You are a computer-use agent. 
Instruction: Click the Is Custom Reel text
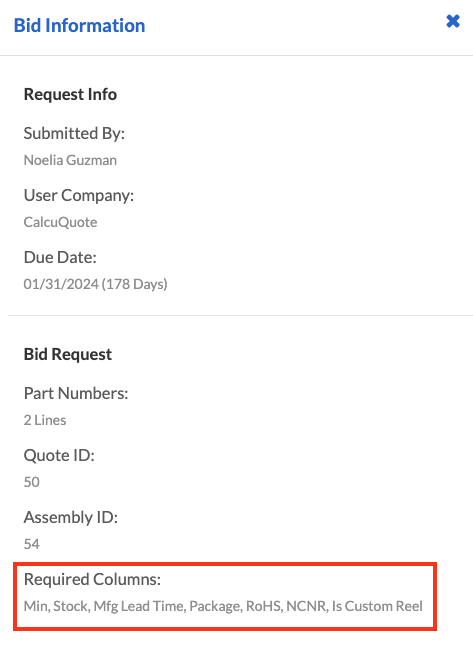[x=377, y=606]
